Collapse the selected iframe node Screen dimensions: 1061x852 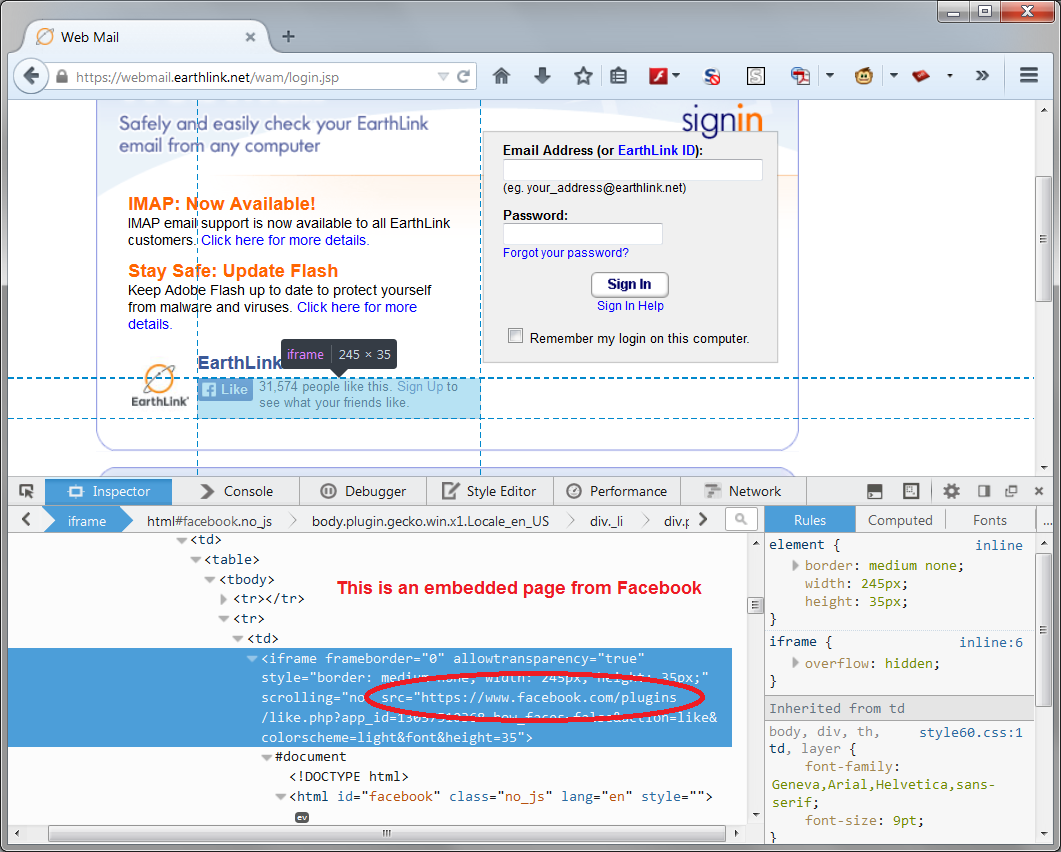click(252, 658)
